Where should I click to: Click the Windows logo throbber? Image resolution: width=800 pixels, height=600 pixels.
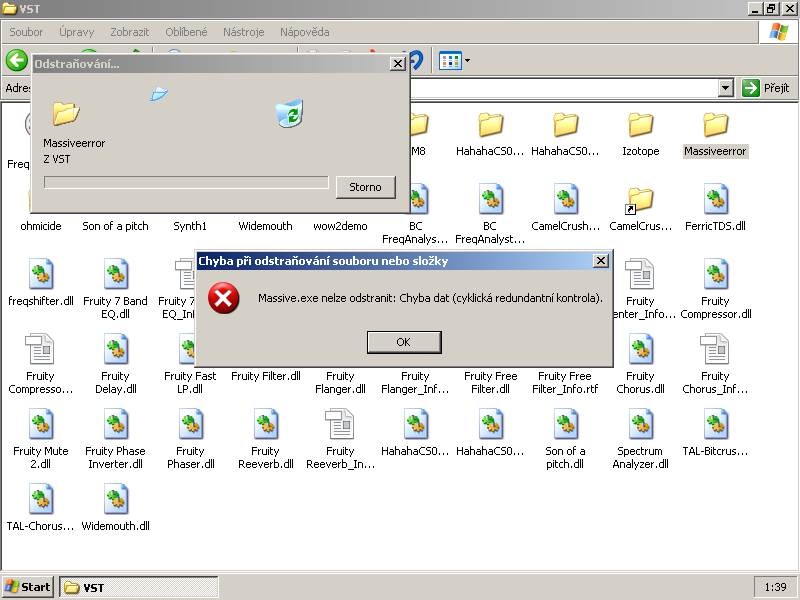tap(778, 32)
